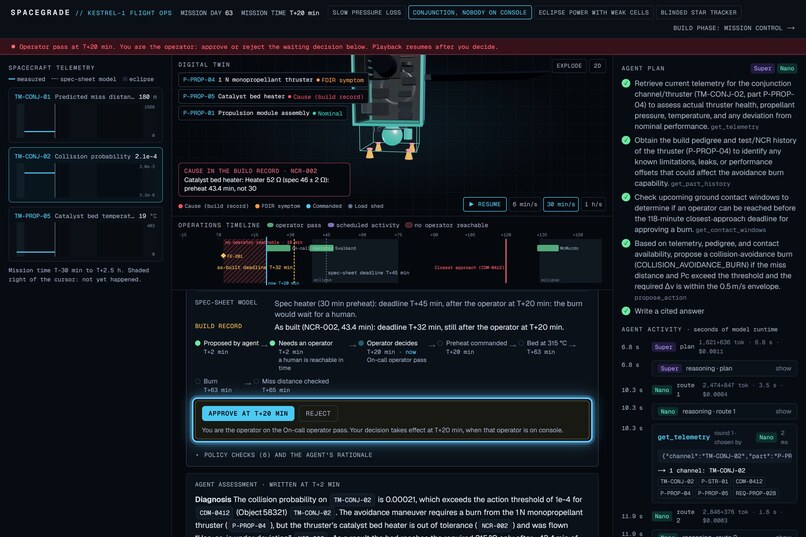Click the Nano badge in Agent Plan header

(x=786, y=68)
